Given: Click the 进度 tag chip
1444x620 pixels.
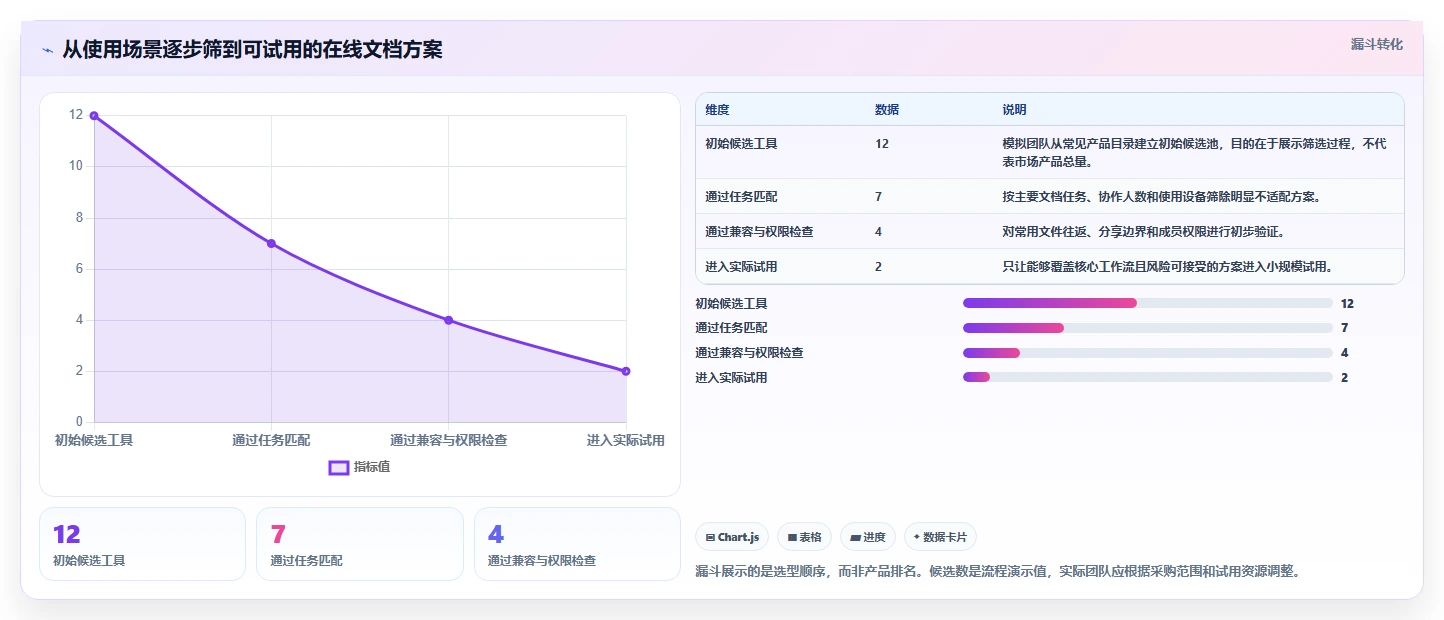Looking at the screenshot, I should (x=868, y=537).
